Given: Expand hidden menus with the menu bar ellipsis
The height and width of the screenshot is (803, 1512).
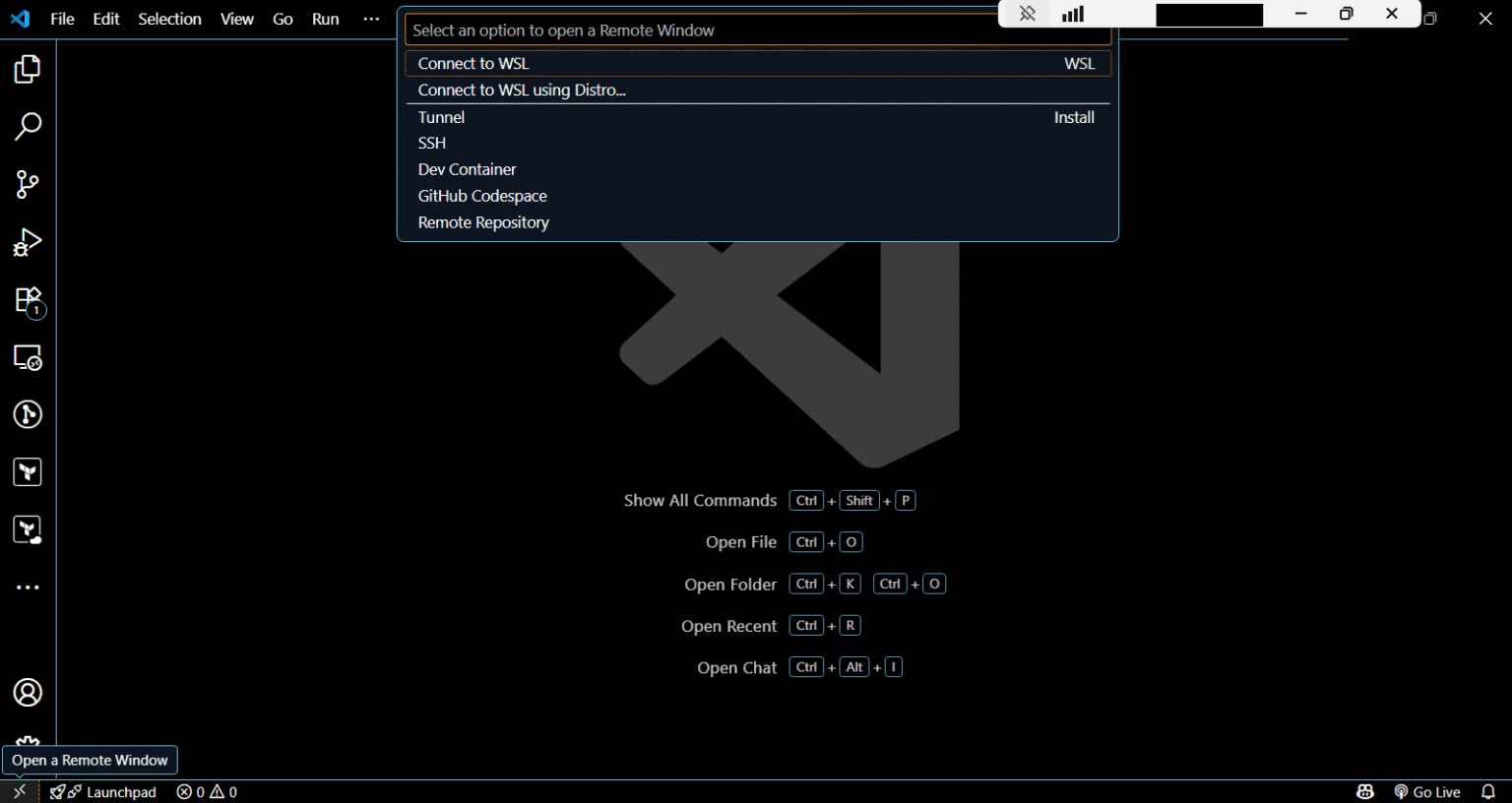Looking at the screenshot, I should click(371, 19).
